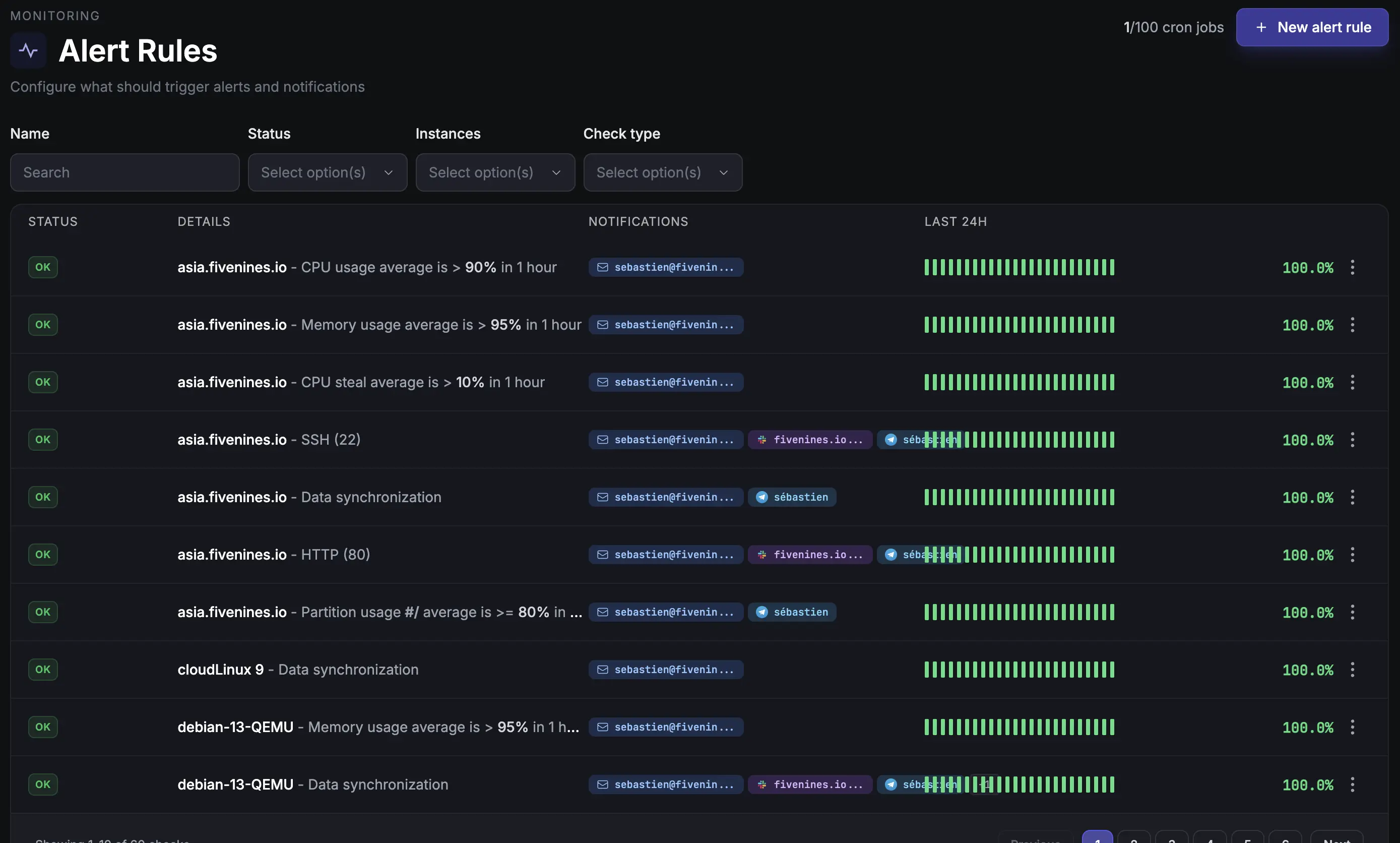Click the Slack badge on the HTTP (80) alert row
This screenshot has width=1400, height=843.
pyautogui.click(x=809, y=555)
